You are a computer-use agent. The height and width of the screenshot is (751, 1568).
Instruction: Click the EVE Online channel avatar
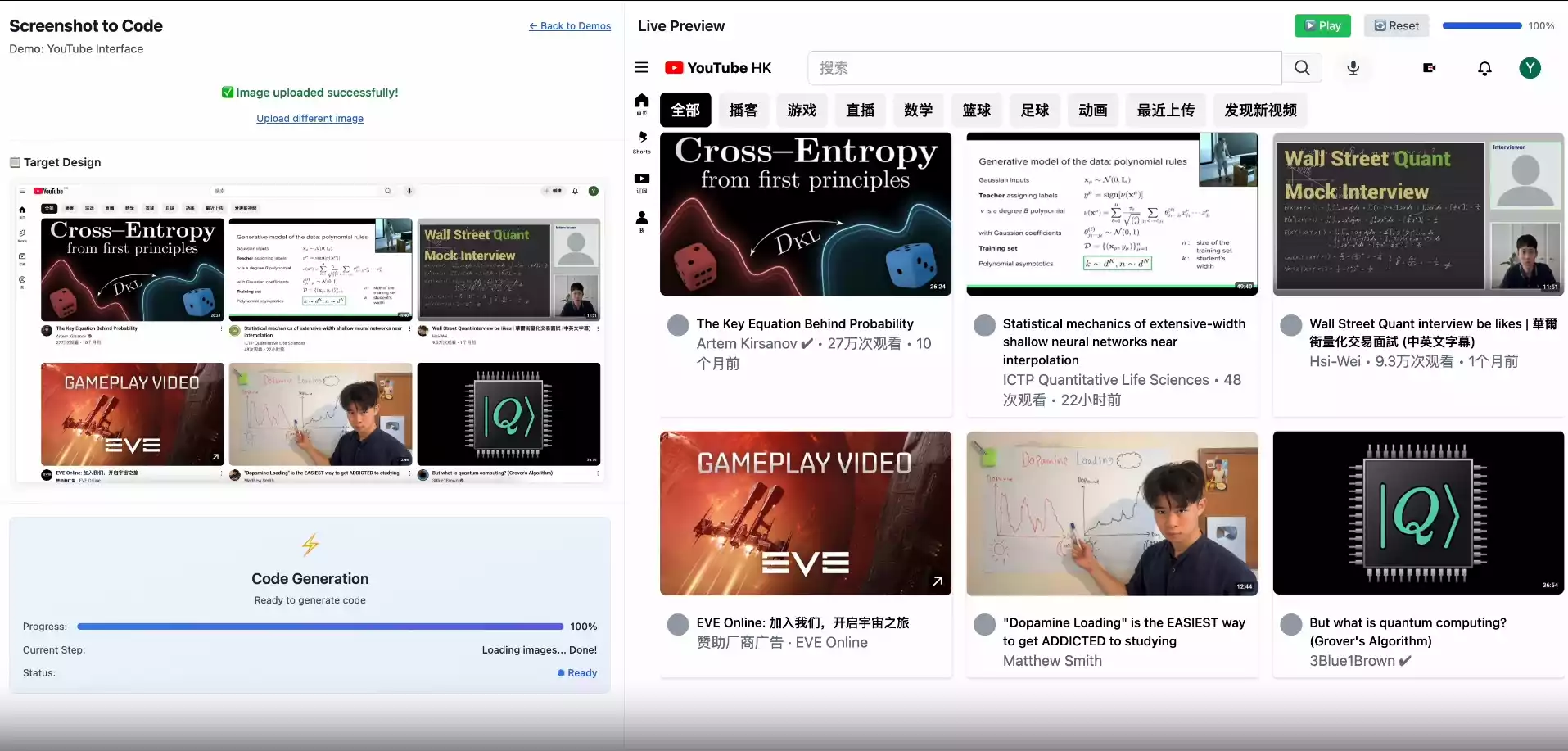point(678,625)
